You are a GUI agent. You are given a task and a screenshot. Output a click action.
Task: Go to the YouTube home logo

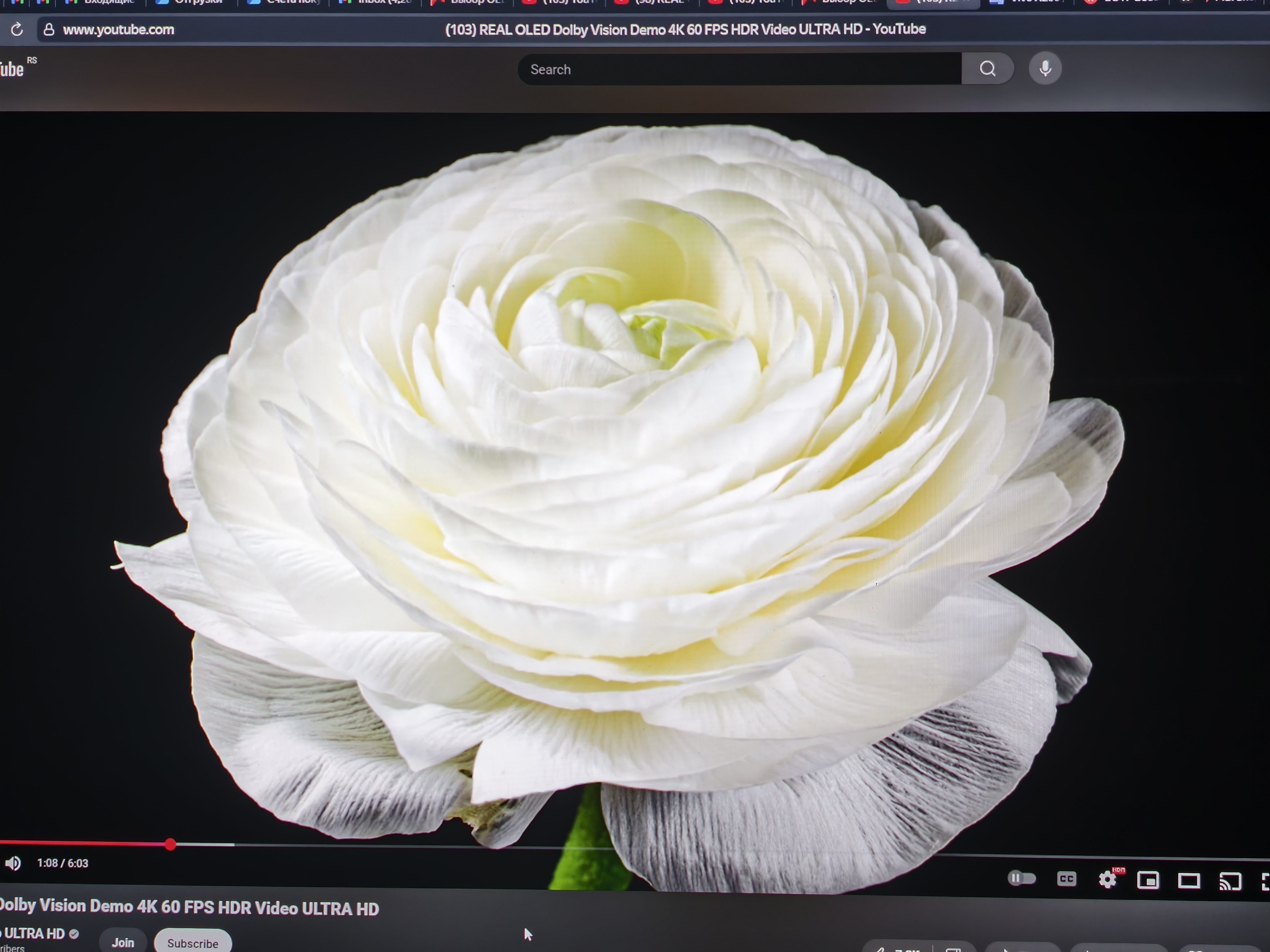(x=11, y=69)
